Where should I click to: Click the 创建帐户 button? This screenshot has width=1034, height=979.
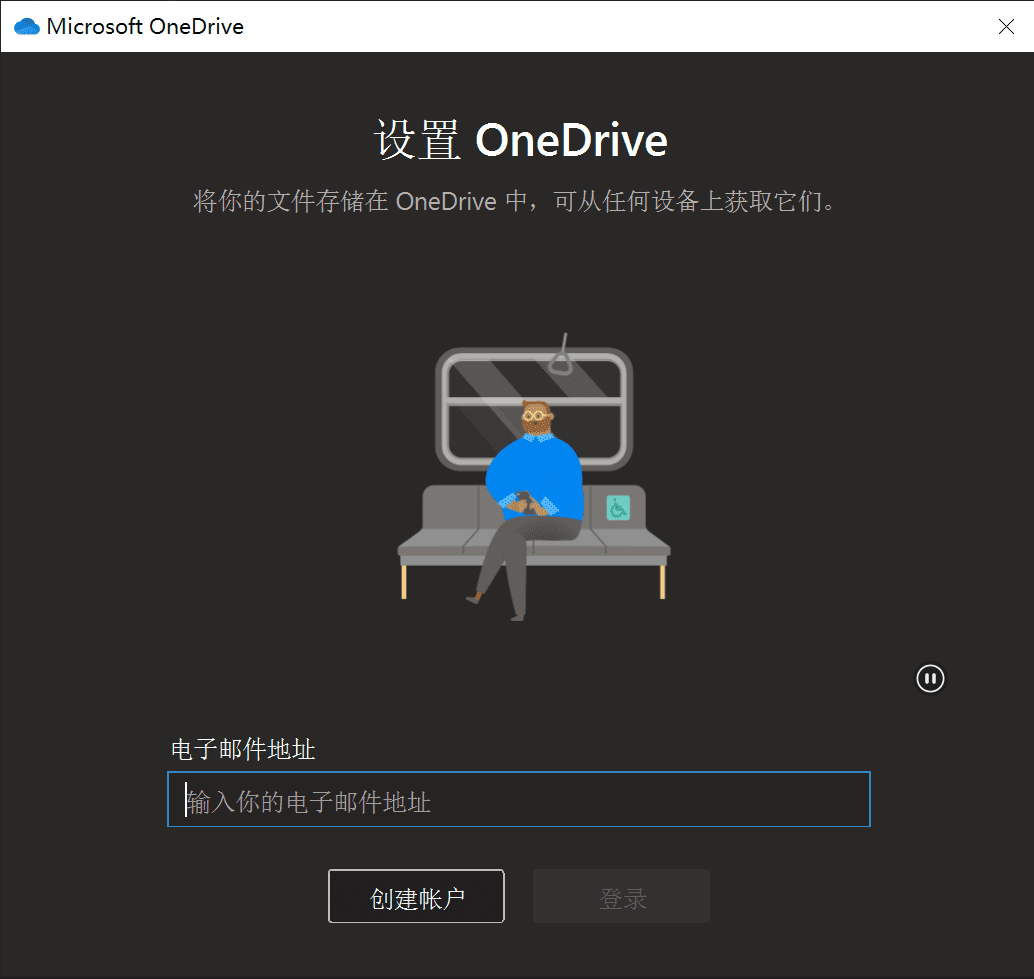pos(416,897)
